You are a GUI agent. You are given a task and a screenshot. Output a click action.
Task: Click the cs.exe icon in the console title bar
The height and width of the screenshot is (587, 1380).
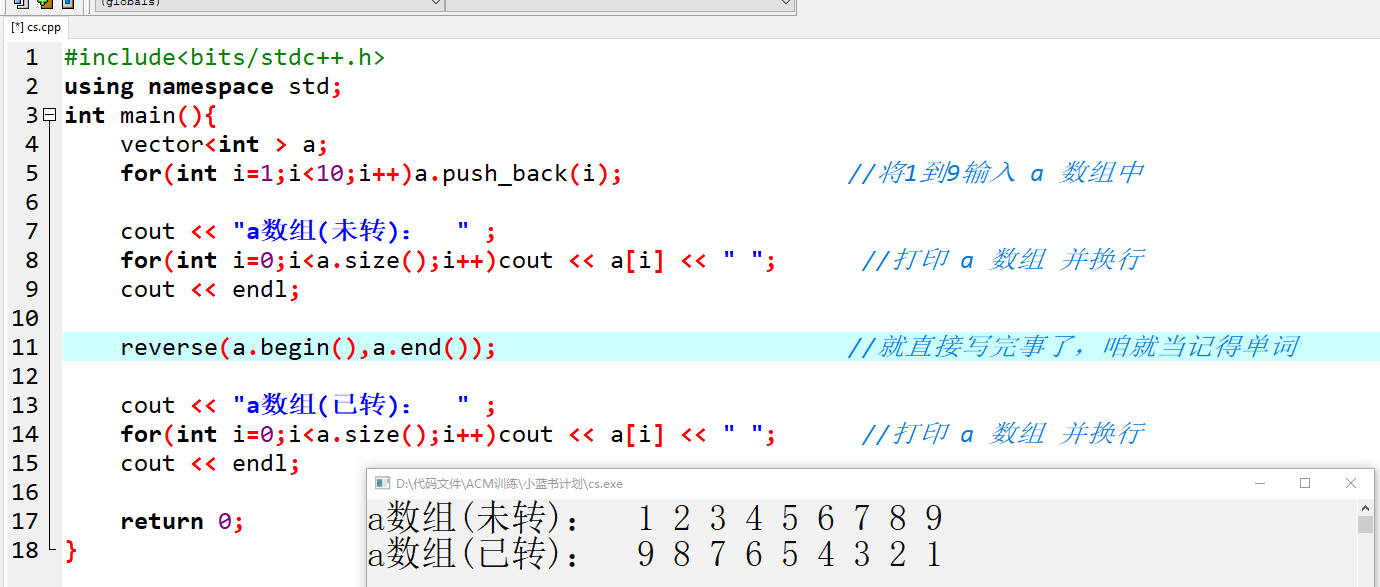click(382, 483)
